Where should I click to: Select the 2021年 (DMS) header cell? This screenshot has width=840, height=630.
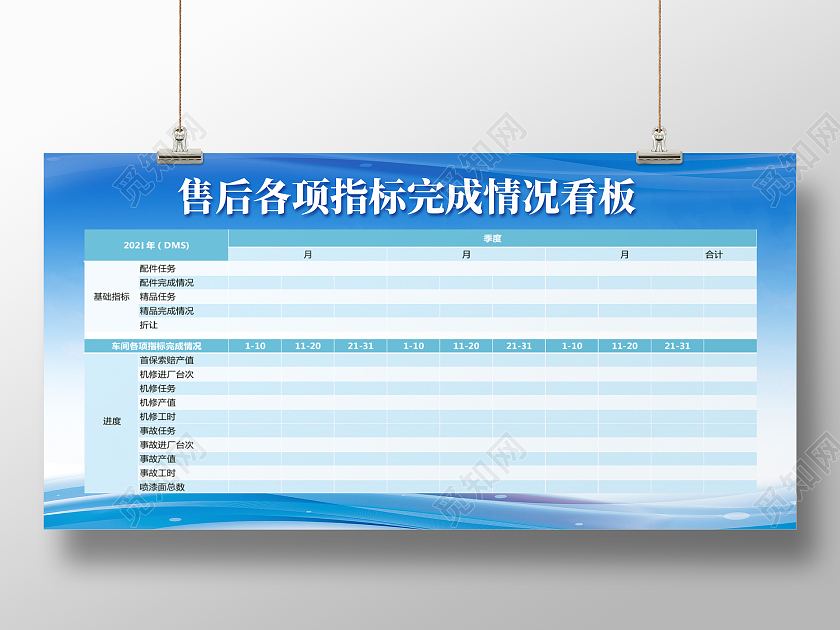[x=156, y=245]
